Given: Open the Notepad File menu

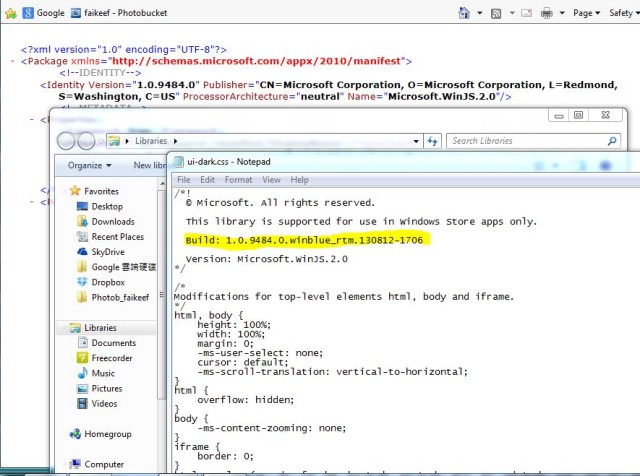Looking at the screenshot, I should coord(184,180).
